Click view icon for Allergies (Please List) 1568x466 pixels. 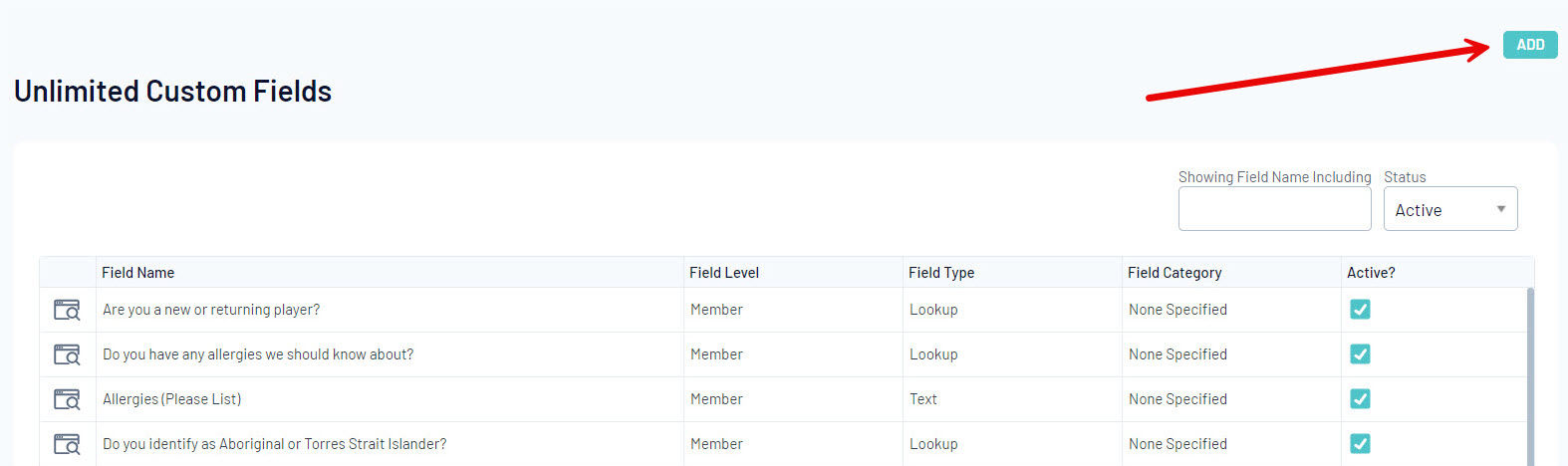(67, 399)
